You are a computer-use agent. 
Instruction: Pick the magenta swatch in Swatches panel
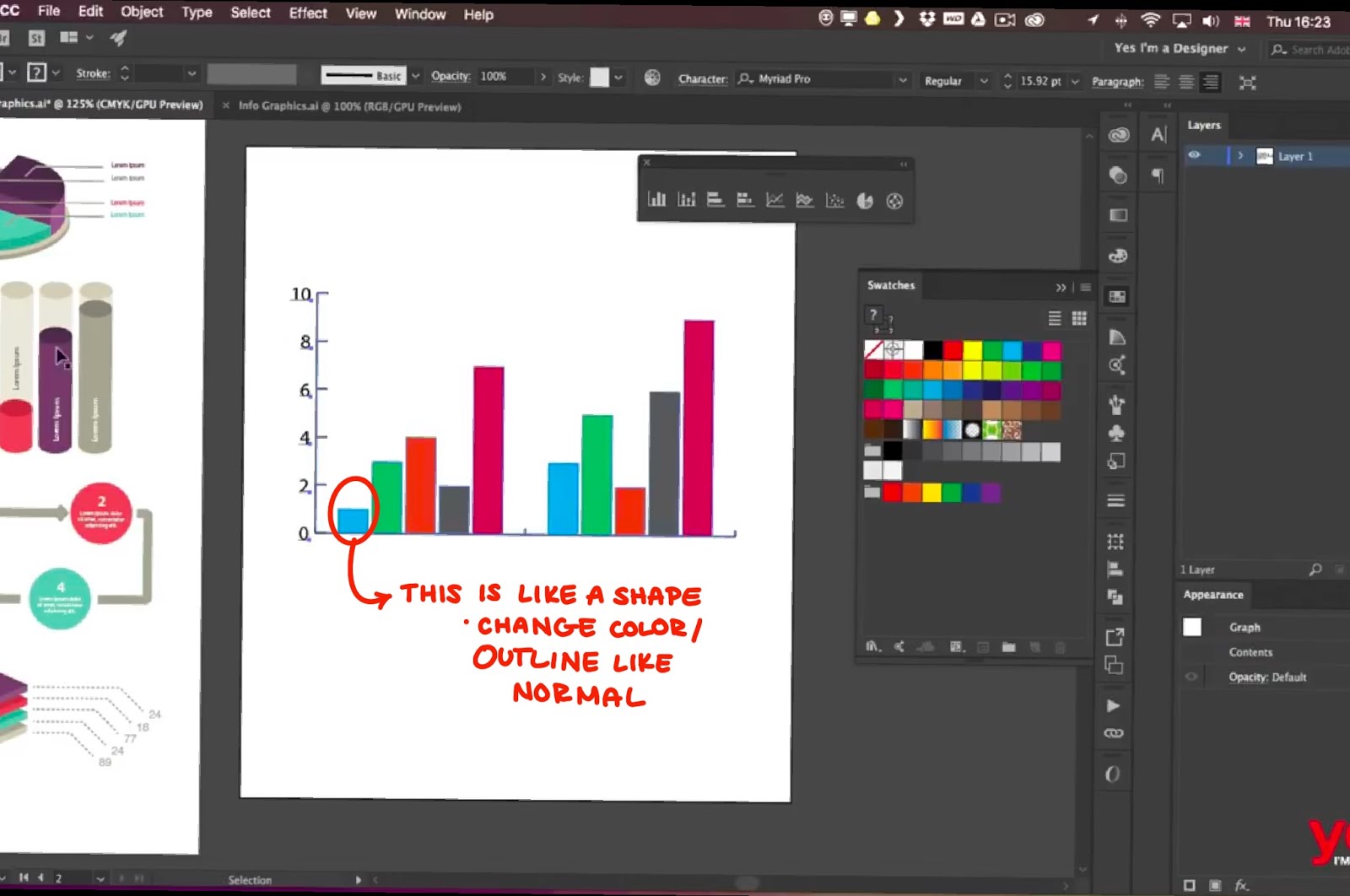coord(1054,350)
